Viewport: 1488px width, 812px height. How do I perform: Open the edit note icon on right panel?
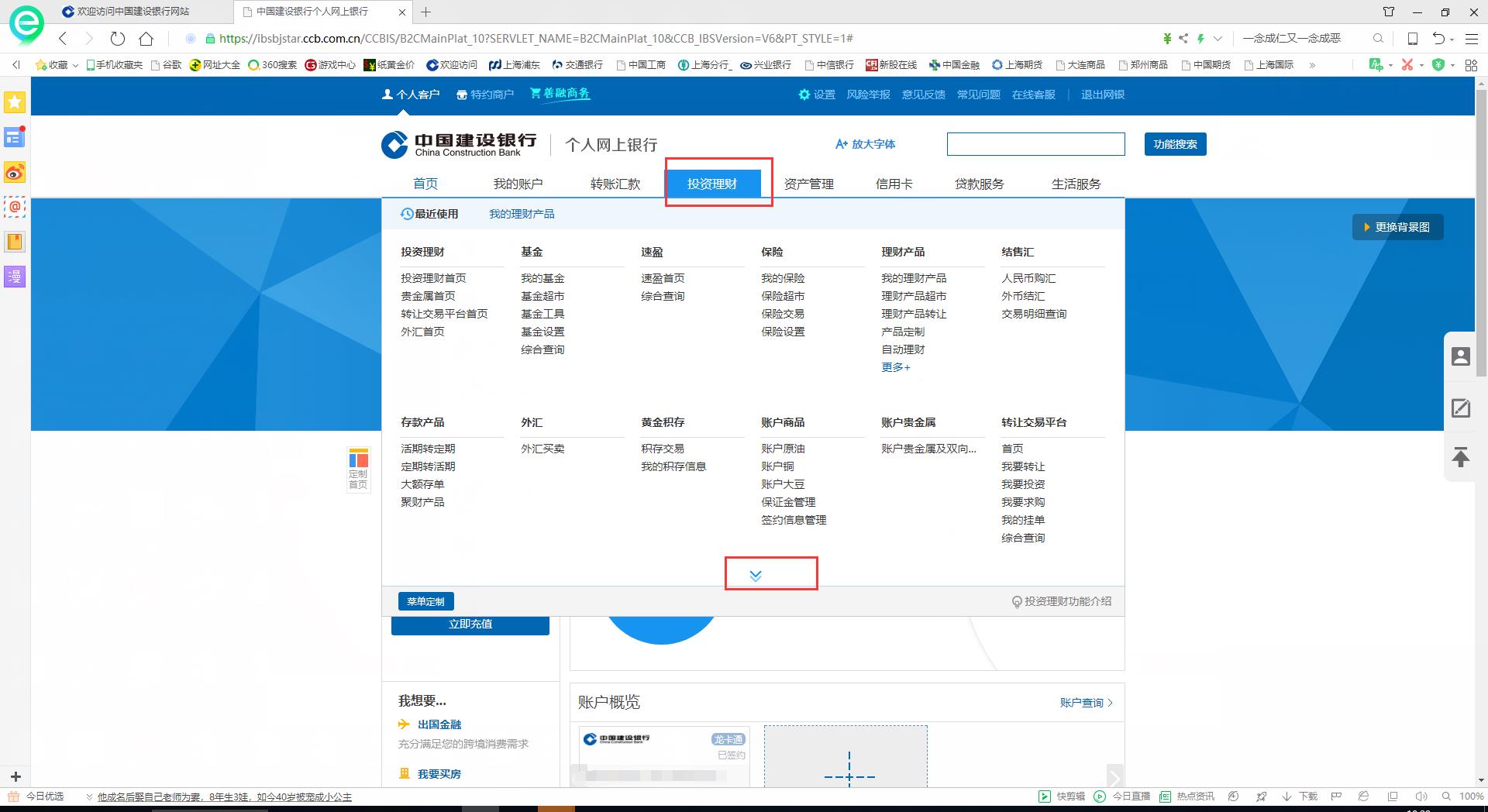[x=1461, y=408]
